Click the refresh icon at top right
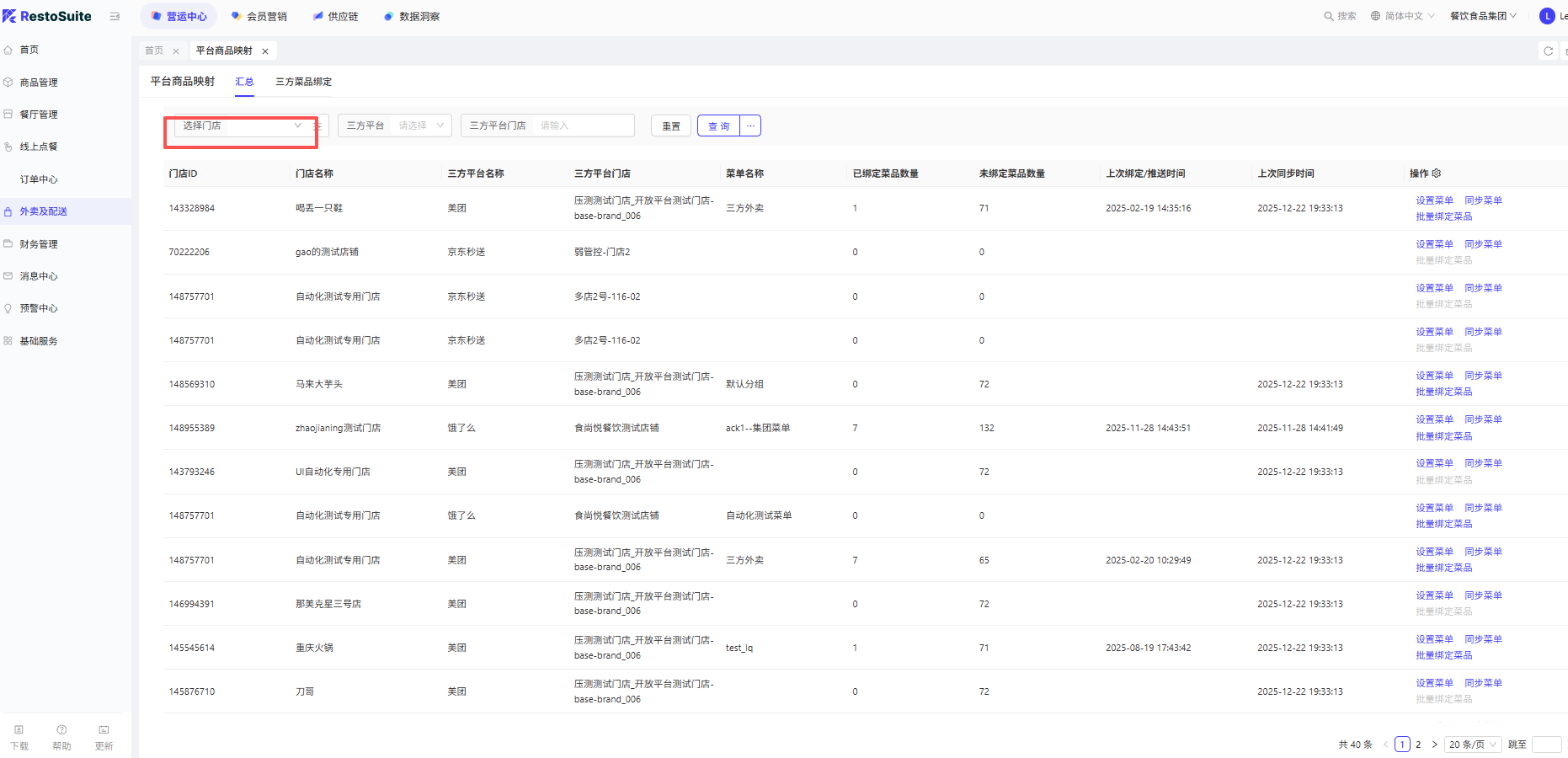 click(1548, 51)
